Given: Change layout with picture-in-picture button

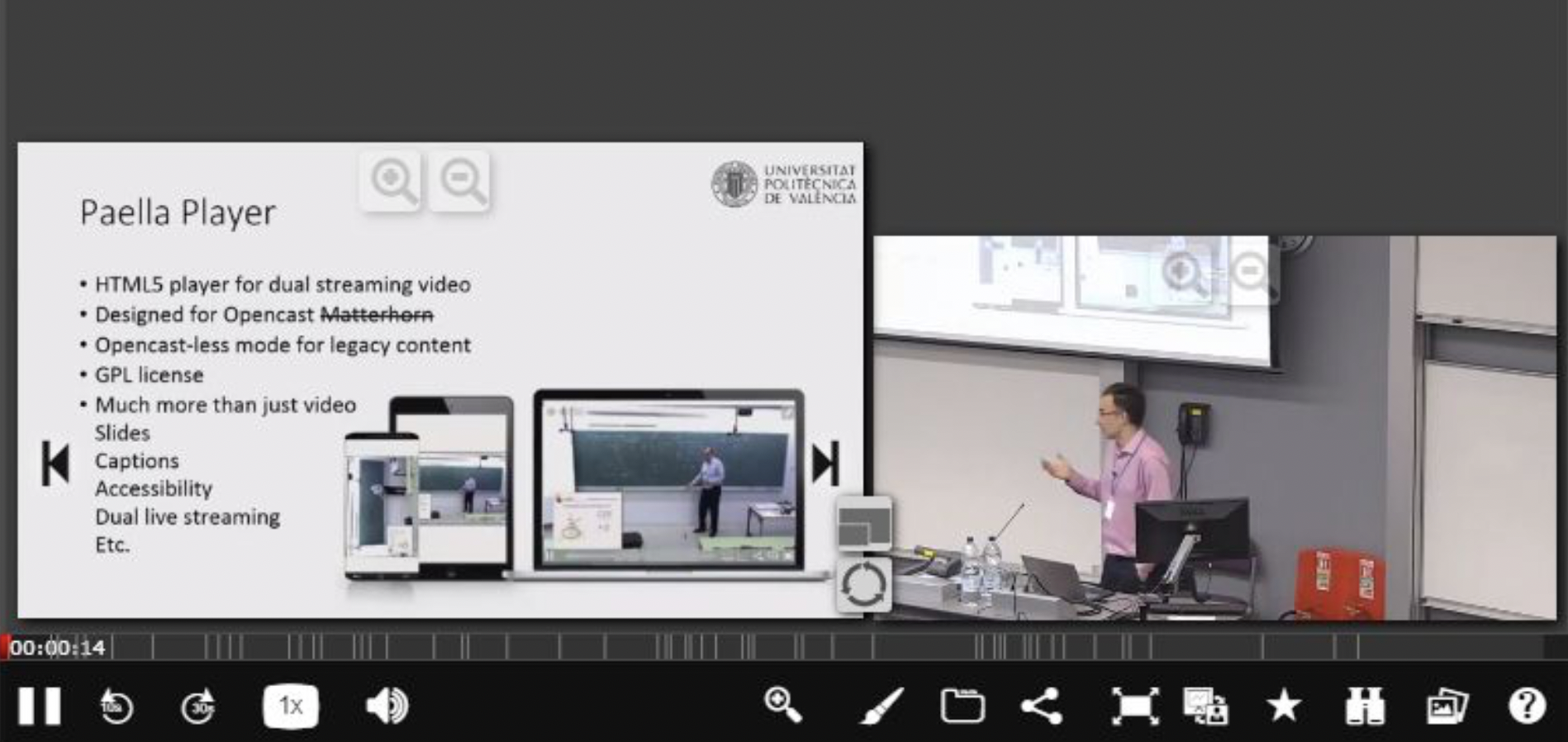Looking at the screenshot, I should click(x=863, y=525).
